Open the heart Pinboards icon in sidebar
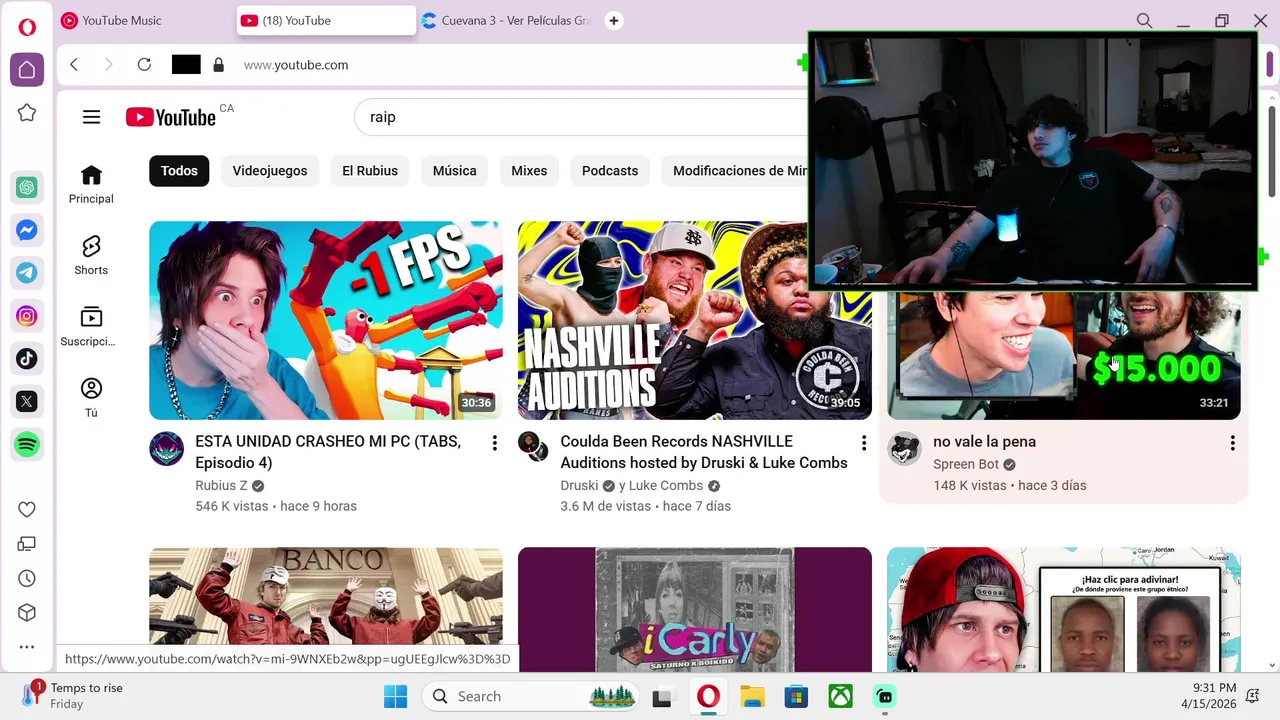This screenshot has height=720, width=1280. (27, 510)
